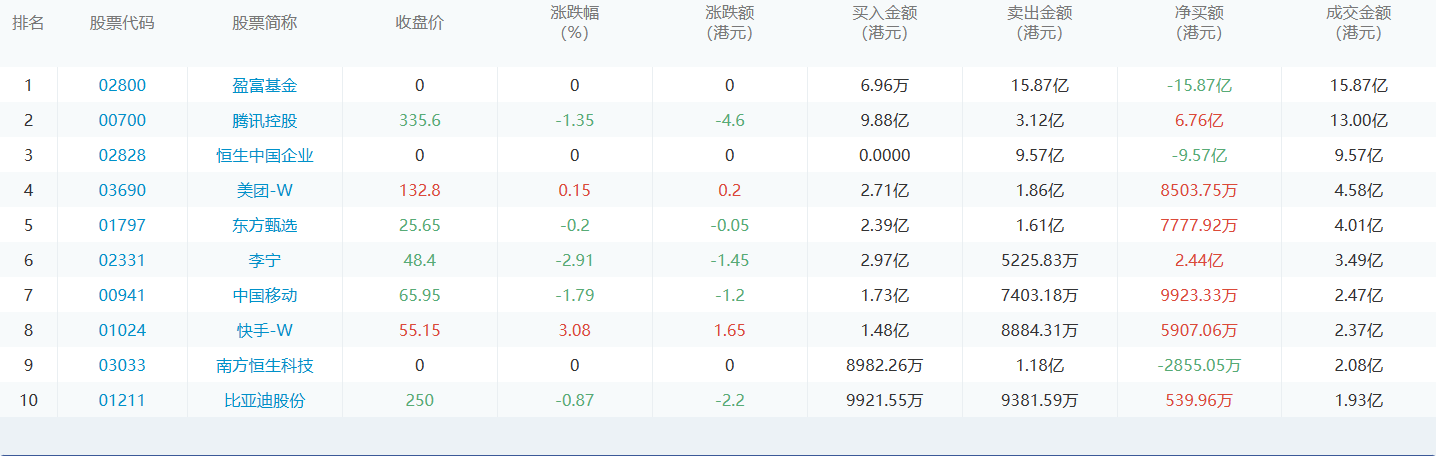The image size is (1436, 456).
Task: Open stock code link 01211
Action: 122,401
